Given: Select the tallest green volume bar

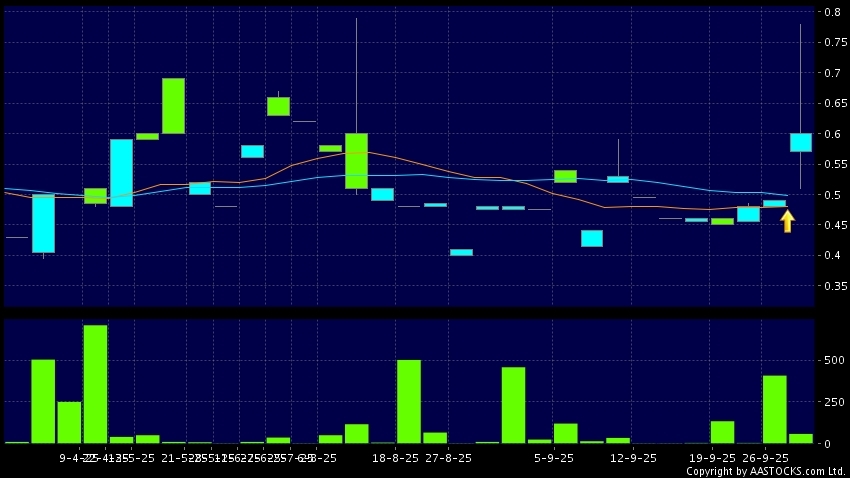Looking at the screenshot, I should tap(95, 384).
